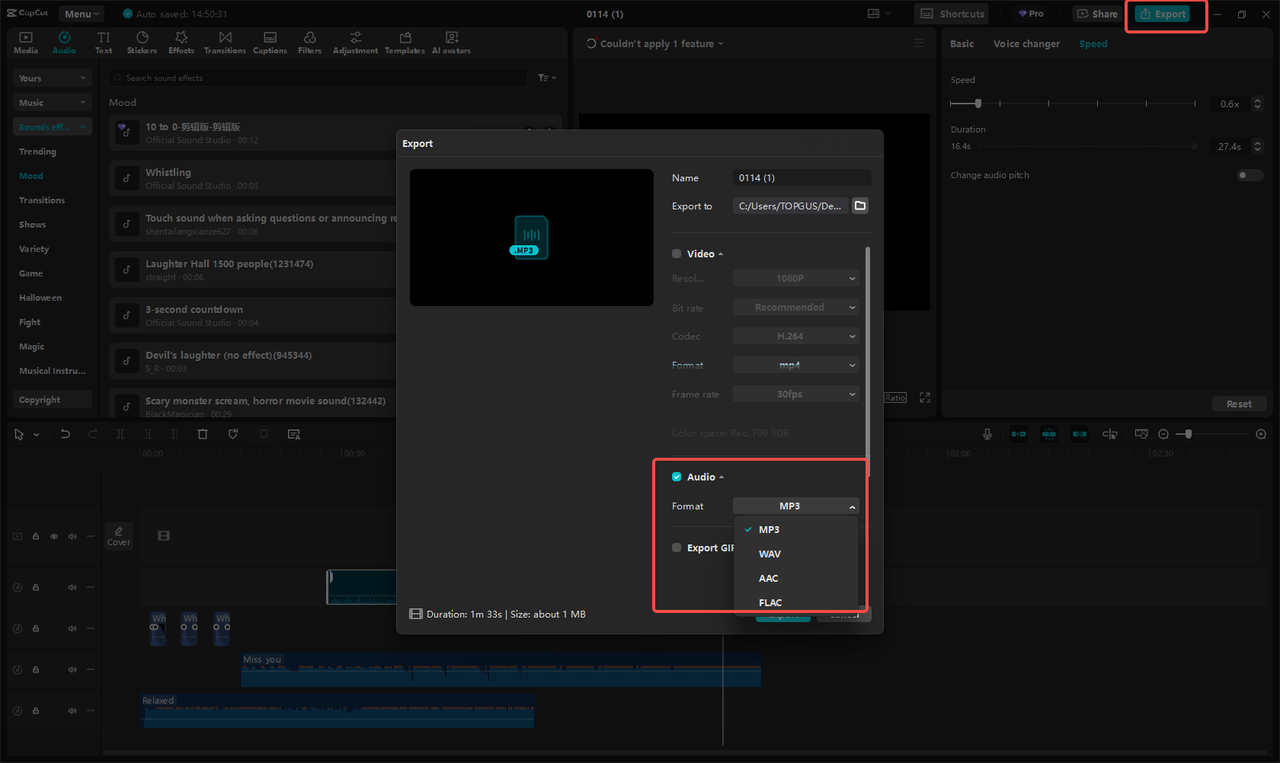The width and height of the screenshot is (1280, 763).
Task: Open the Media panel
Action: pos(25,41)
